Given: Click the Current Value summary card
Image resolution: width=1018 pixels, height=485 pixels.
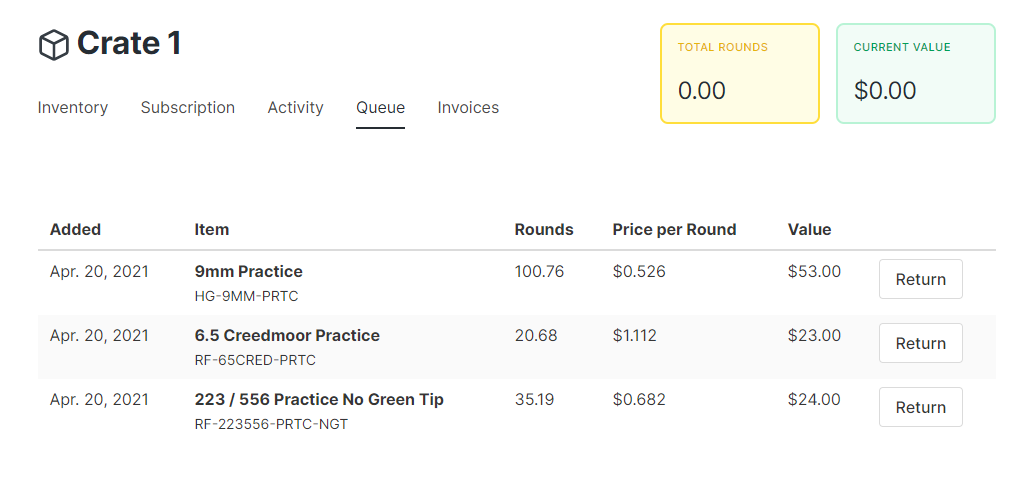Looking at the screenshot, I should coord(915,73).
